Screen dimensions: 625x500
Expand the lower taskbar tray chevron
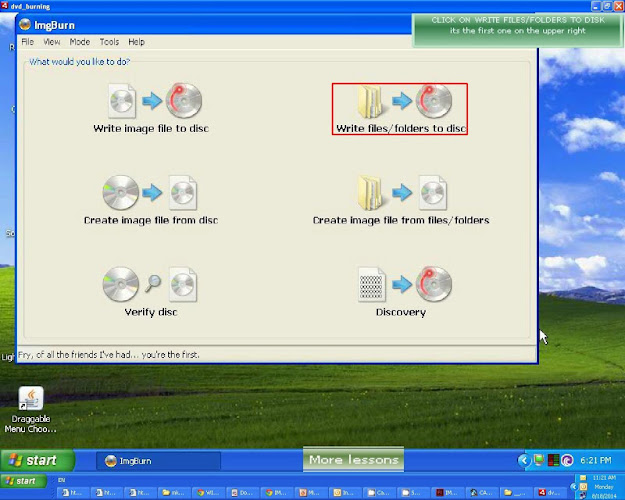pos(573,486)
